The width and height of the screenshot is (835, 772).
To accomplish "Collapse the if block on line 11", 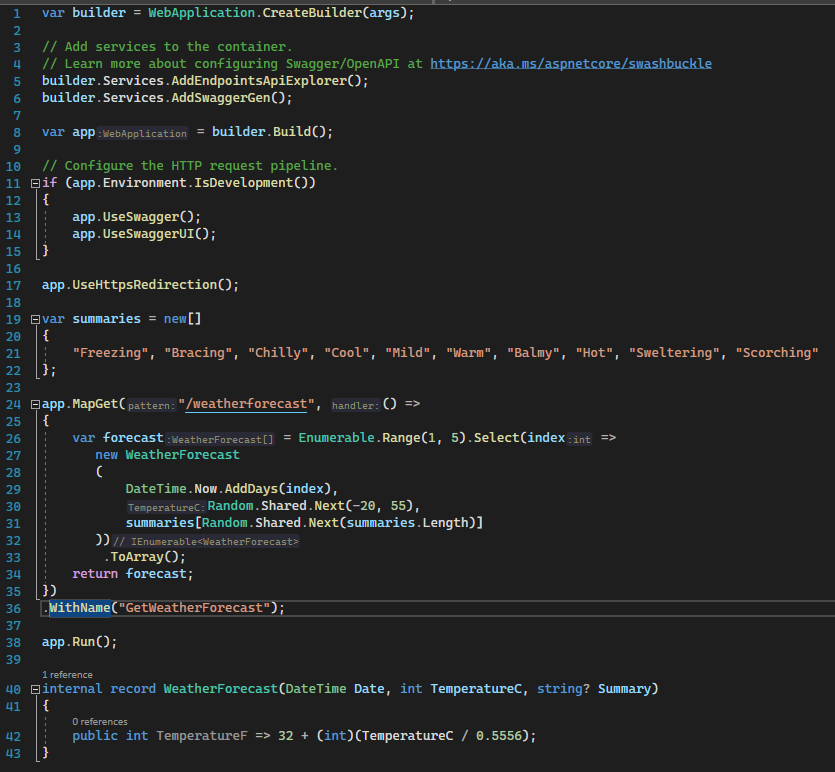I will [35, 182].
